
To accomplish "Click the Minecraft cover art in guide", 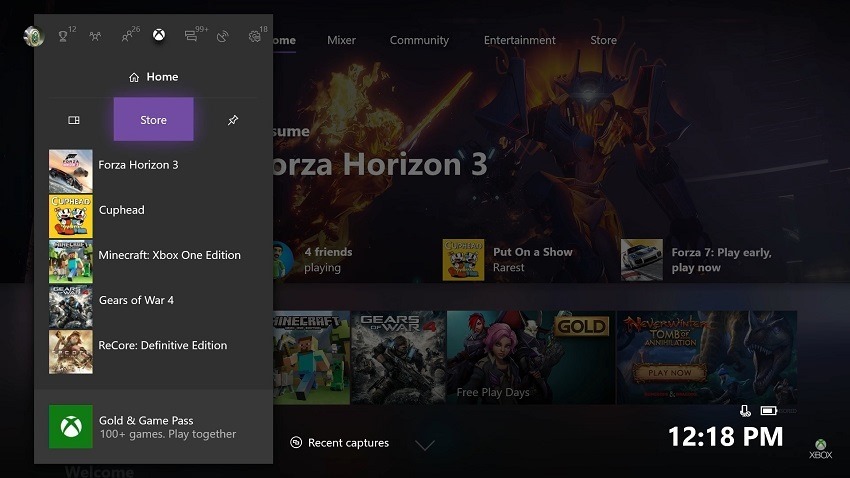I will coord(70,261).
